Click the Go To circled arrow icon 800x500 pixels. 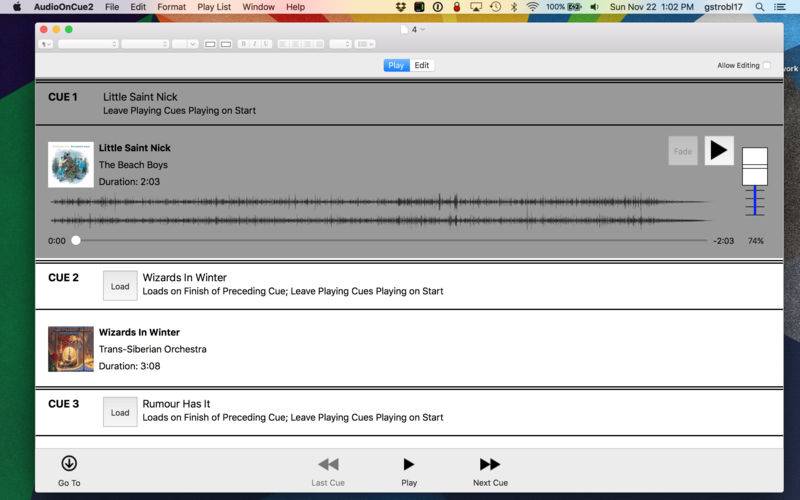tap(69, 463)
